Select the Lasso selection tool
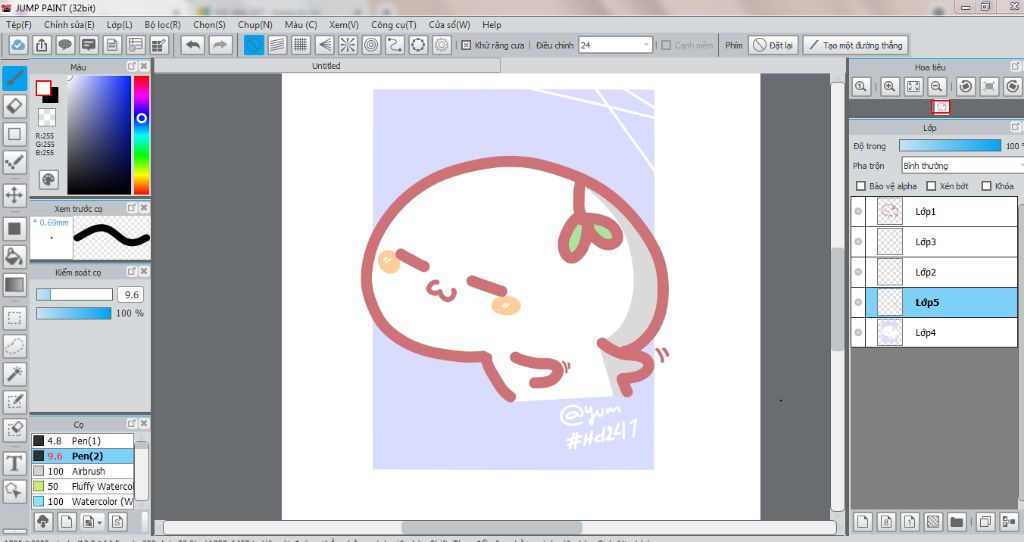Screen dimensions: 1024x542 coord(14,345)
